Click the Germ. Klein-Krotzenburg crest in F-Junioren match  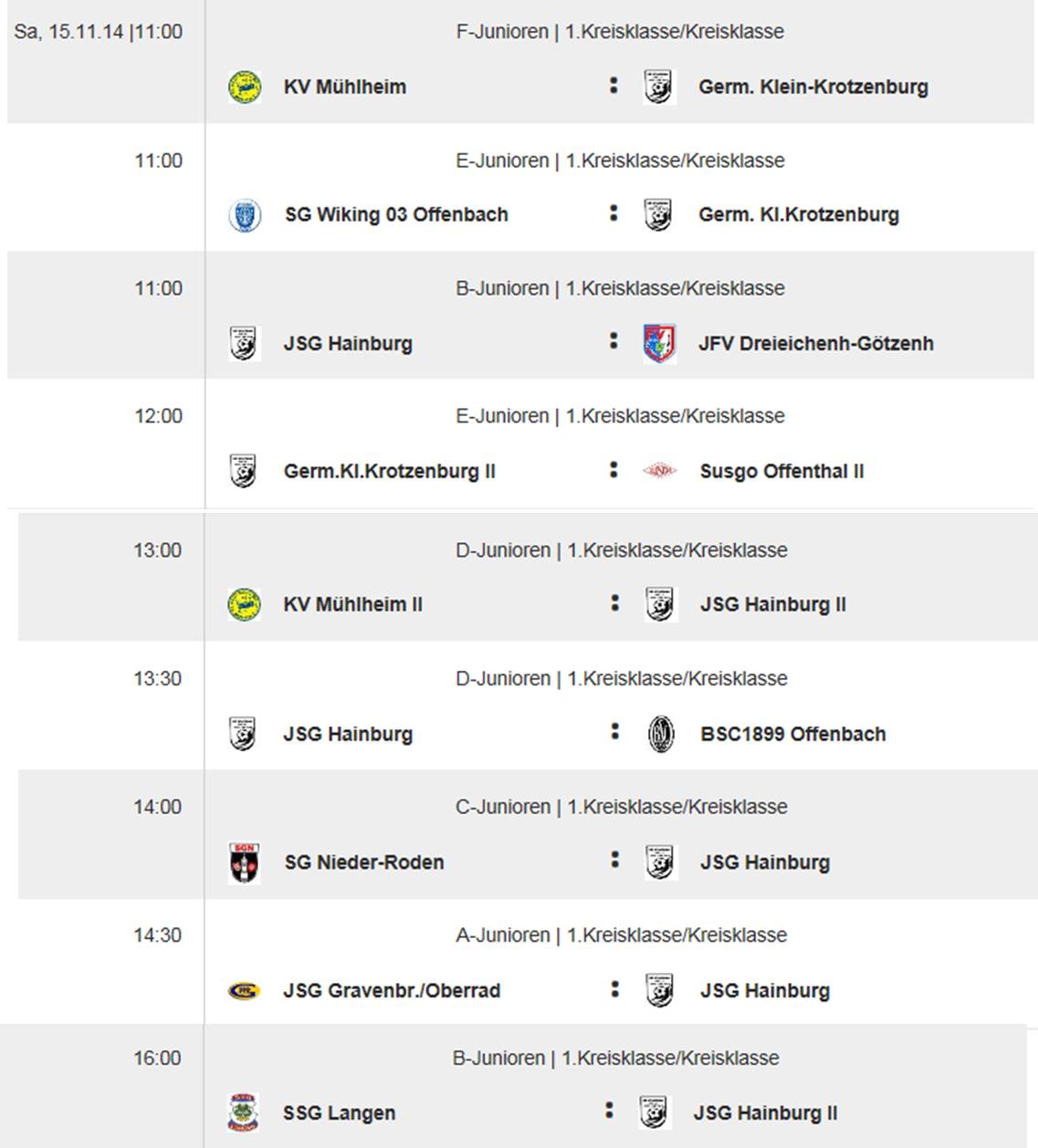(658, 87)
